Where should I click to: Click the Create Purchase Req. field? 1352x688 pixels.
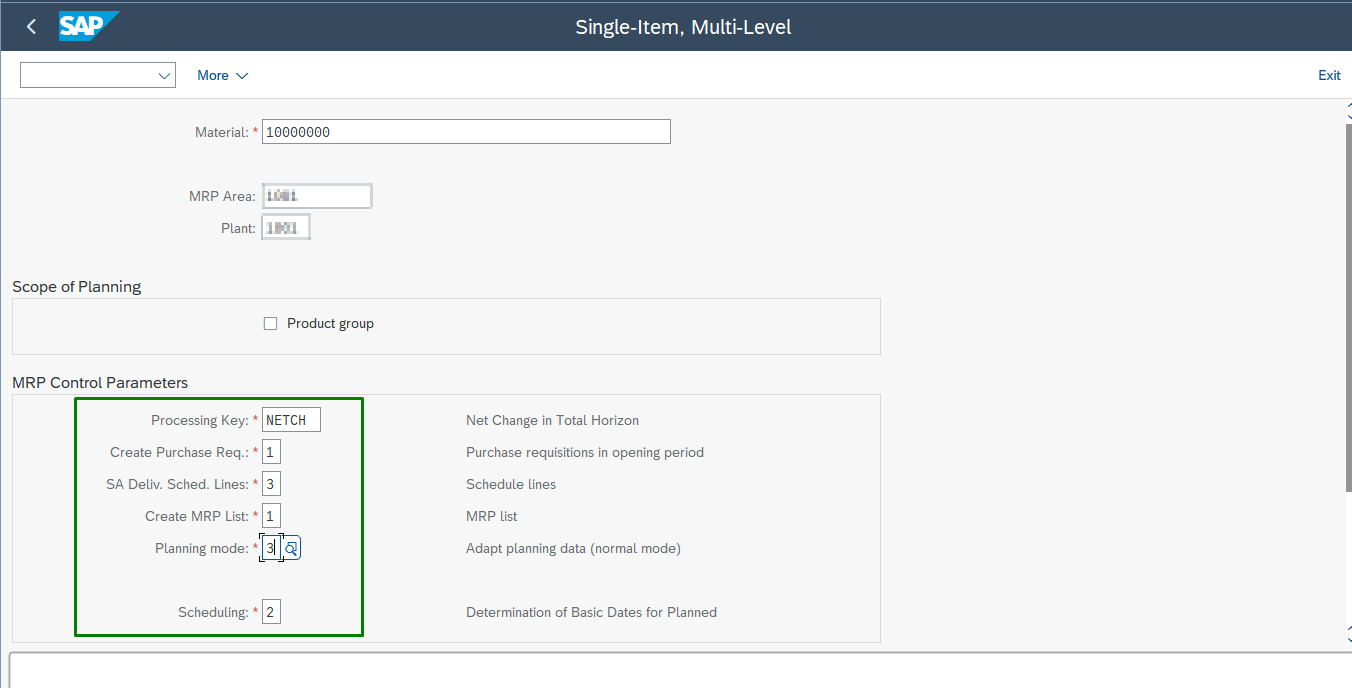pos(271,453)
